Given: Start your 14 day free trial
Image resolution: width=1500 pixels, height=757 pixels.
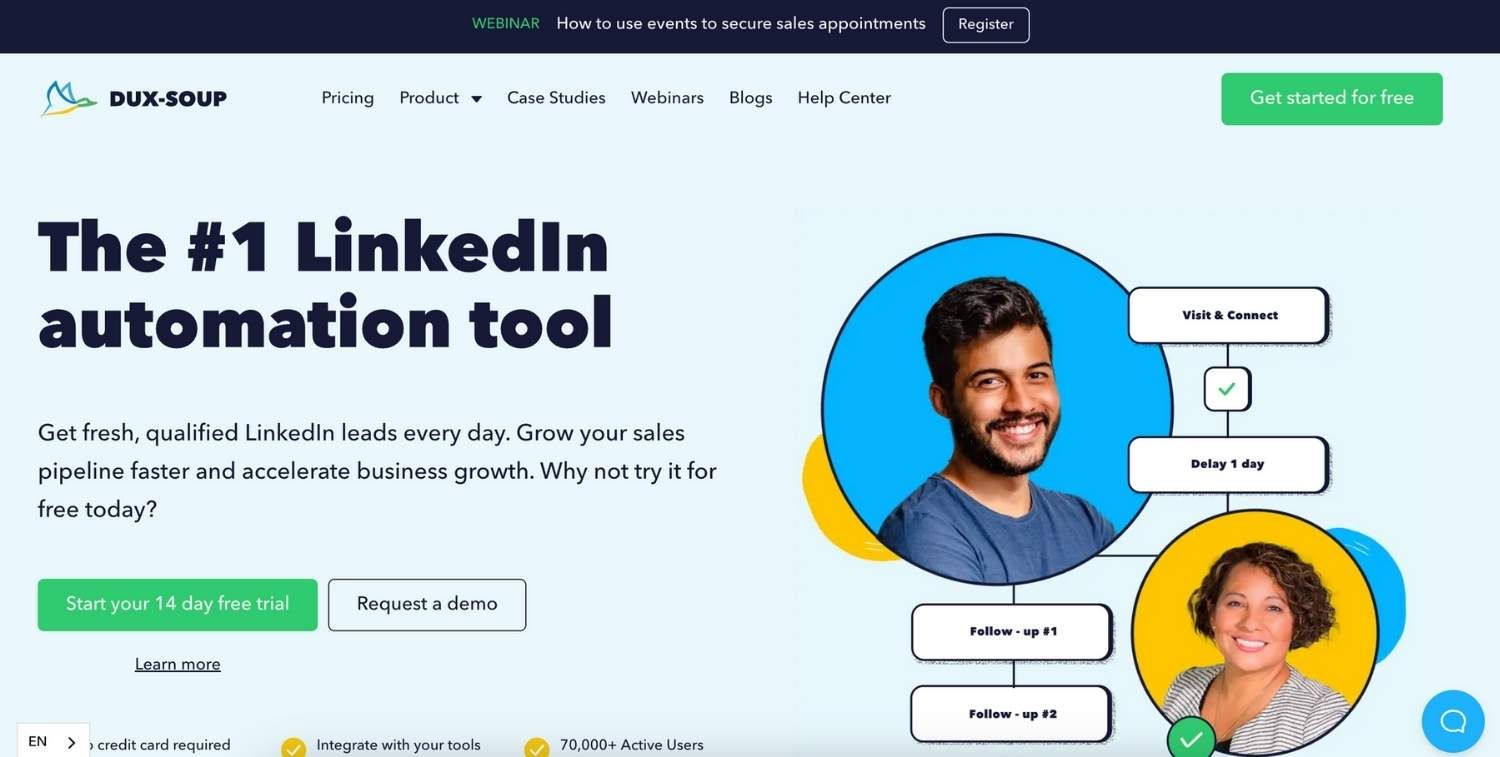Looking at the screenshot, I should [x=178, y=605].
